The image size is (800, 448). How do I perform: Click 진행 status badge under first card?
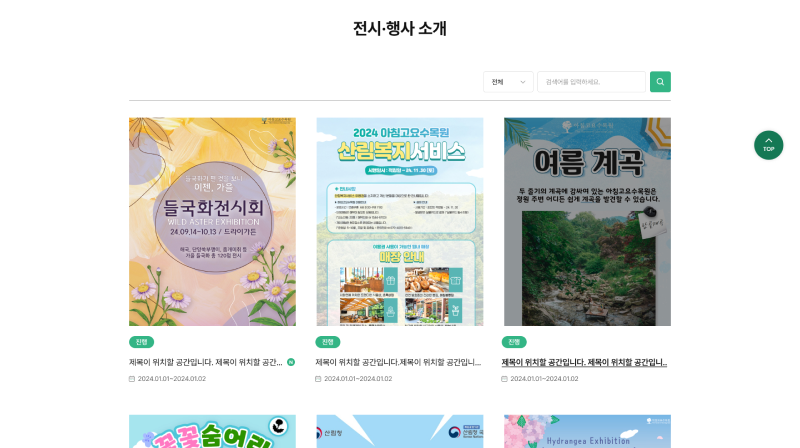[141, 342]
